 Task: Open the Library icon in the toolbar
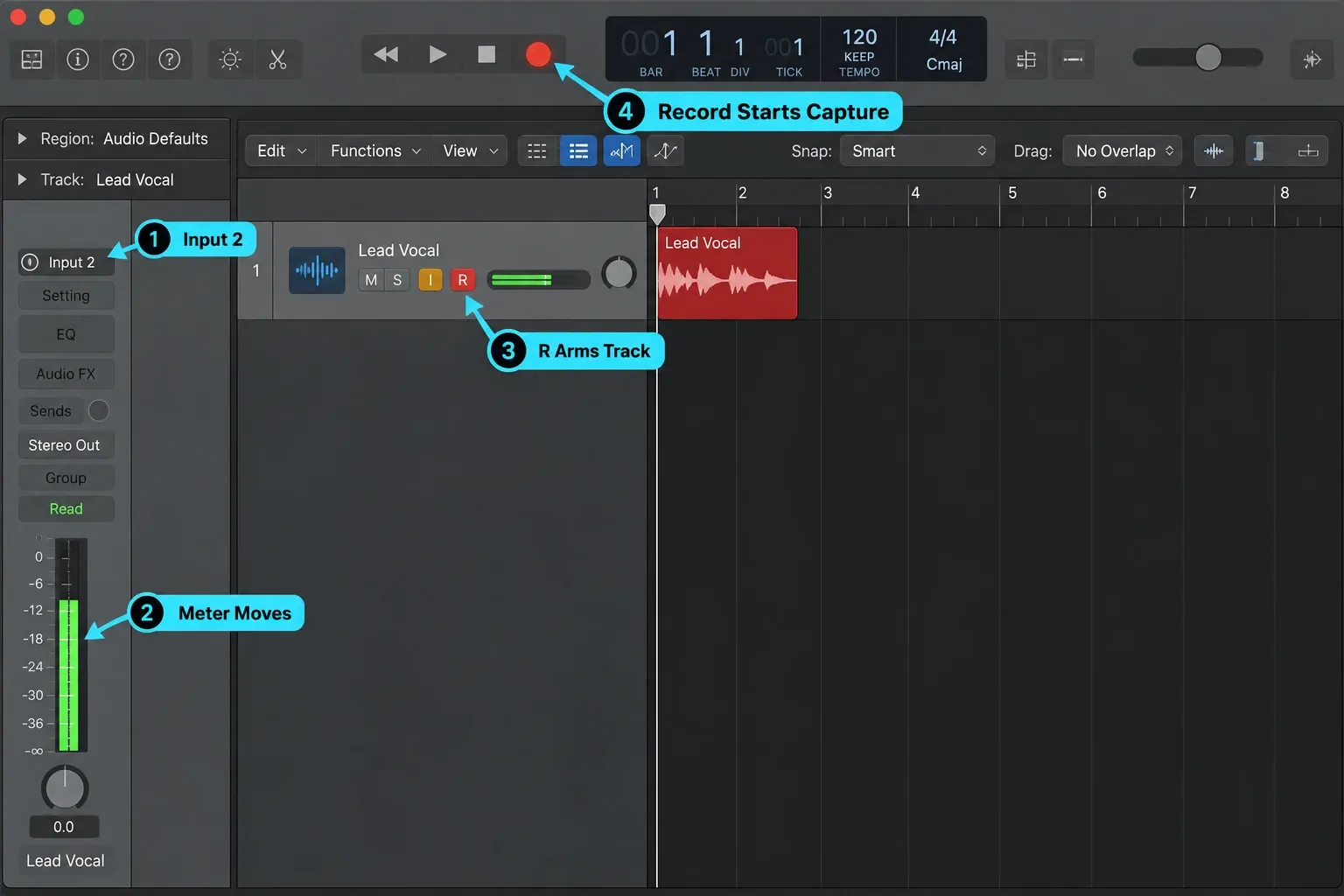pos(31,59)
